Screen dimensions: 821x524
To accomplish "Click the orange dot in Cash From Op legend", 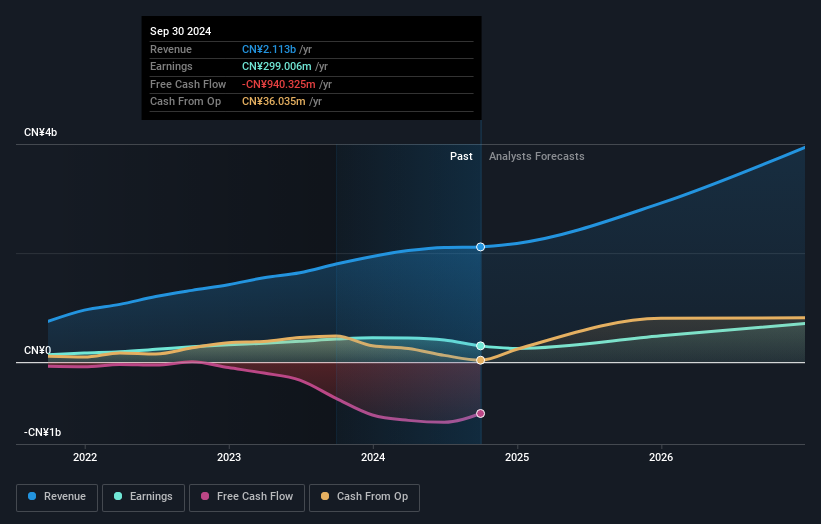I will click(325, 496).
